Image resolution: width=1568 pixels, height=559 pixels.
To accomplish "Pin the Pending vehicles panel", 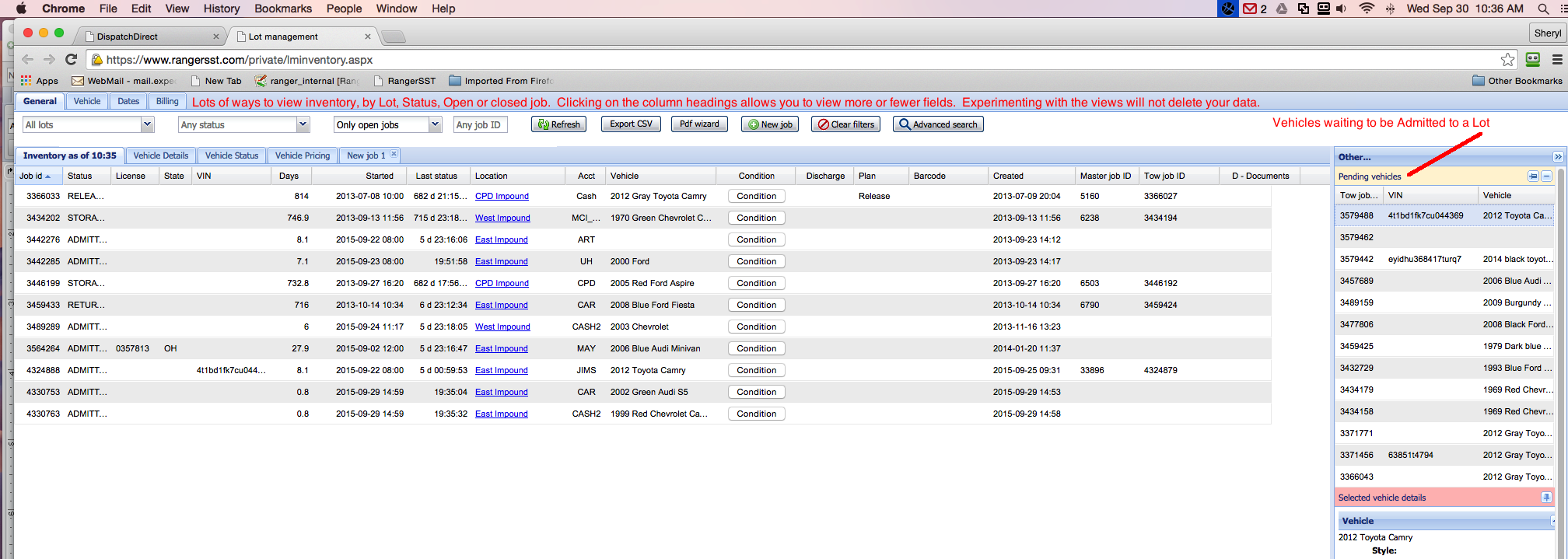I will [x=1533, y=176].
